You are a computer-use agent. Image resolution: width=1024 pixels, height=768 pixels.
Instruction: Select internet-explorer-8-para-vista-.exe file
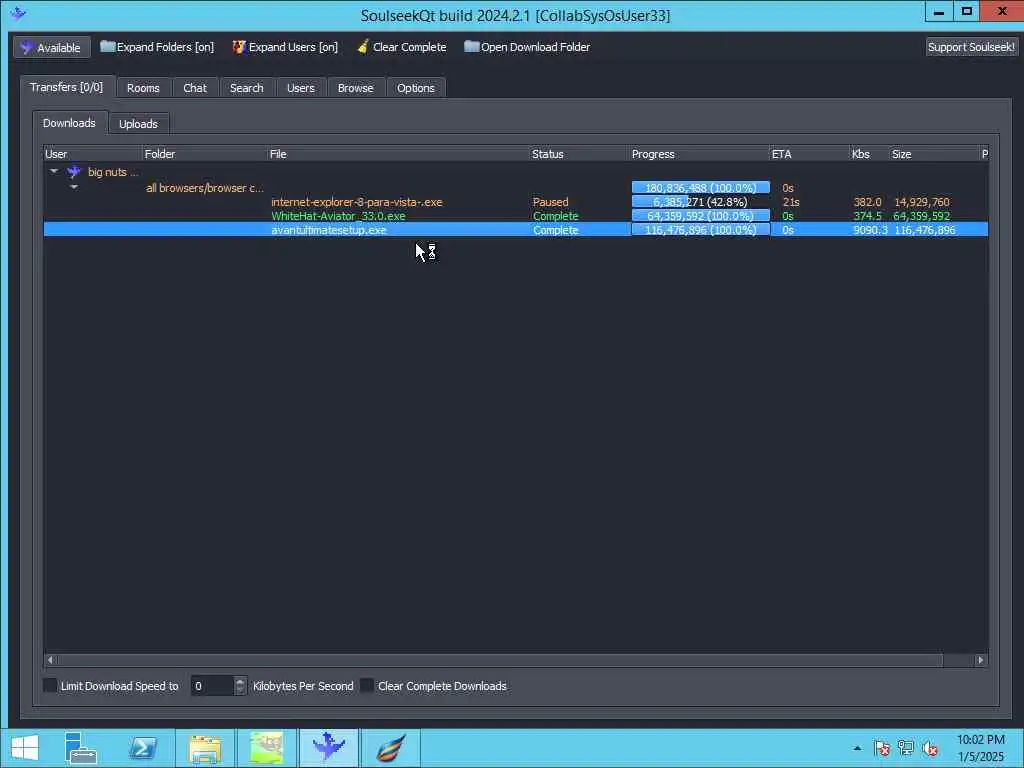[x=357, y=202]
